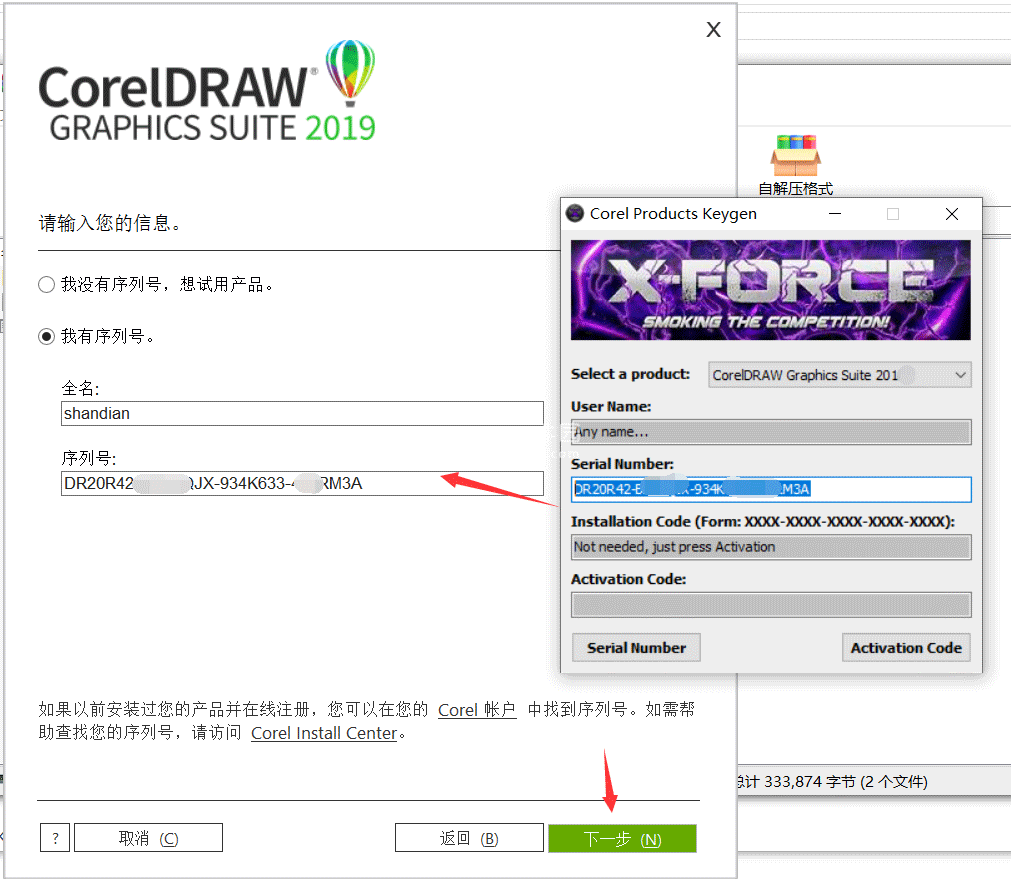Click the archive status bar byte total
Image resolution: width=1011 pixels, height=881 pixels.
click(832, 782)
